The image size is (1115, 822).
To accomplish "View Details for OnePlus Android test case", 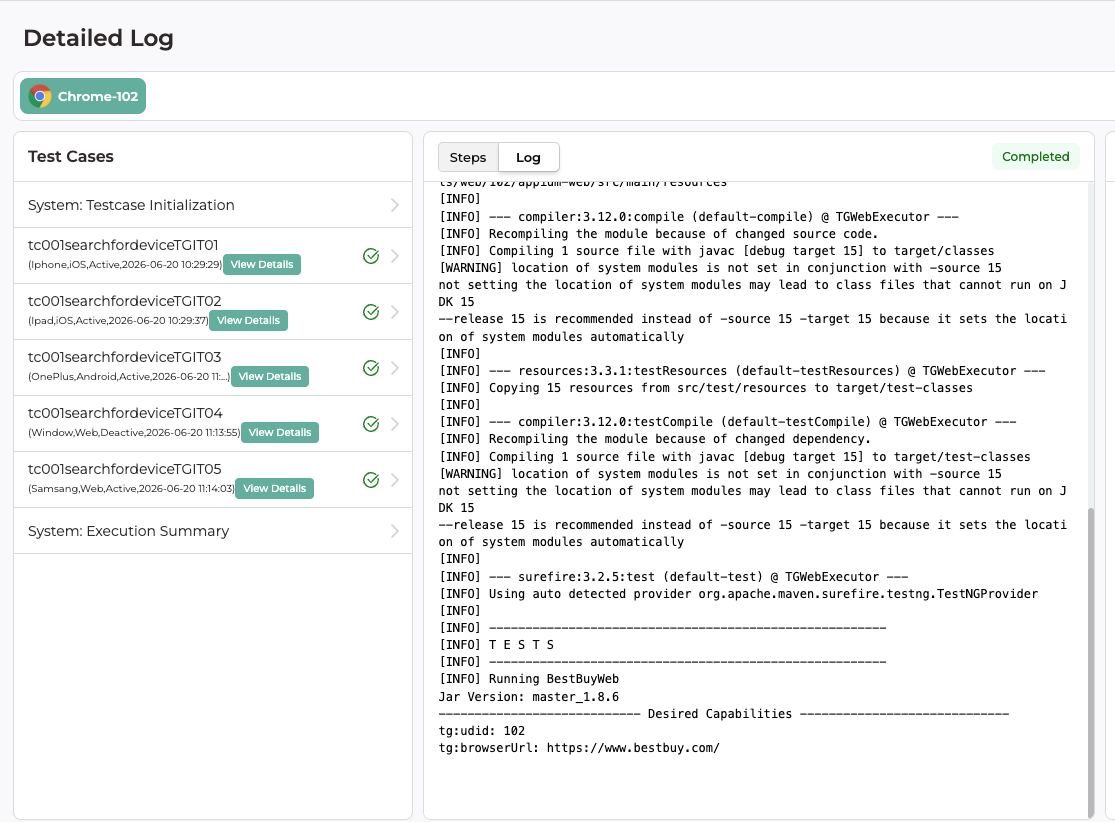I will click(270, 376).
